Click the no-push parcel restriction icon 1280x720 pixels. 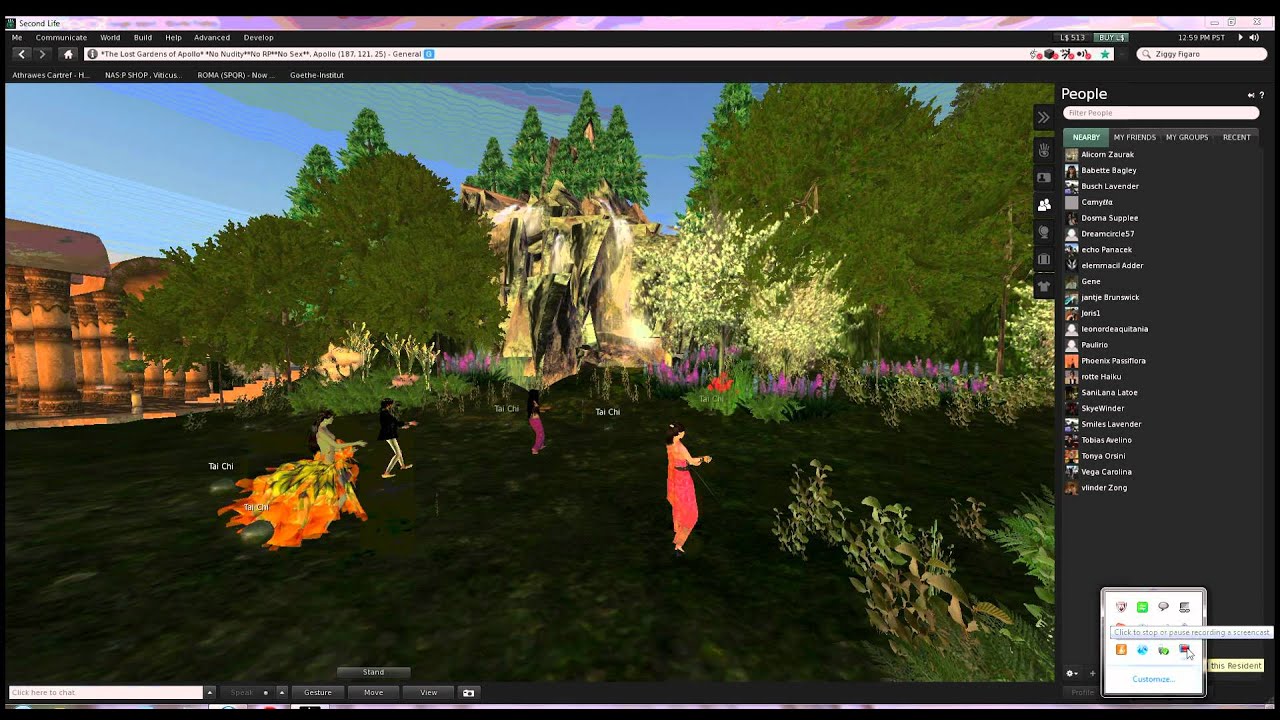[1067, 54]
